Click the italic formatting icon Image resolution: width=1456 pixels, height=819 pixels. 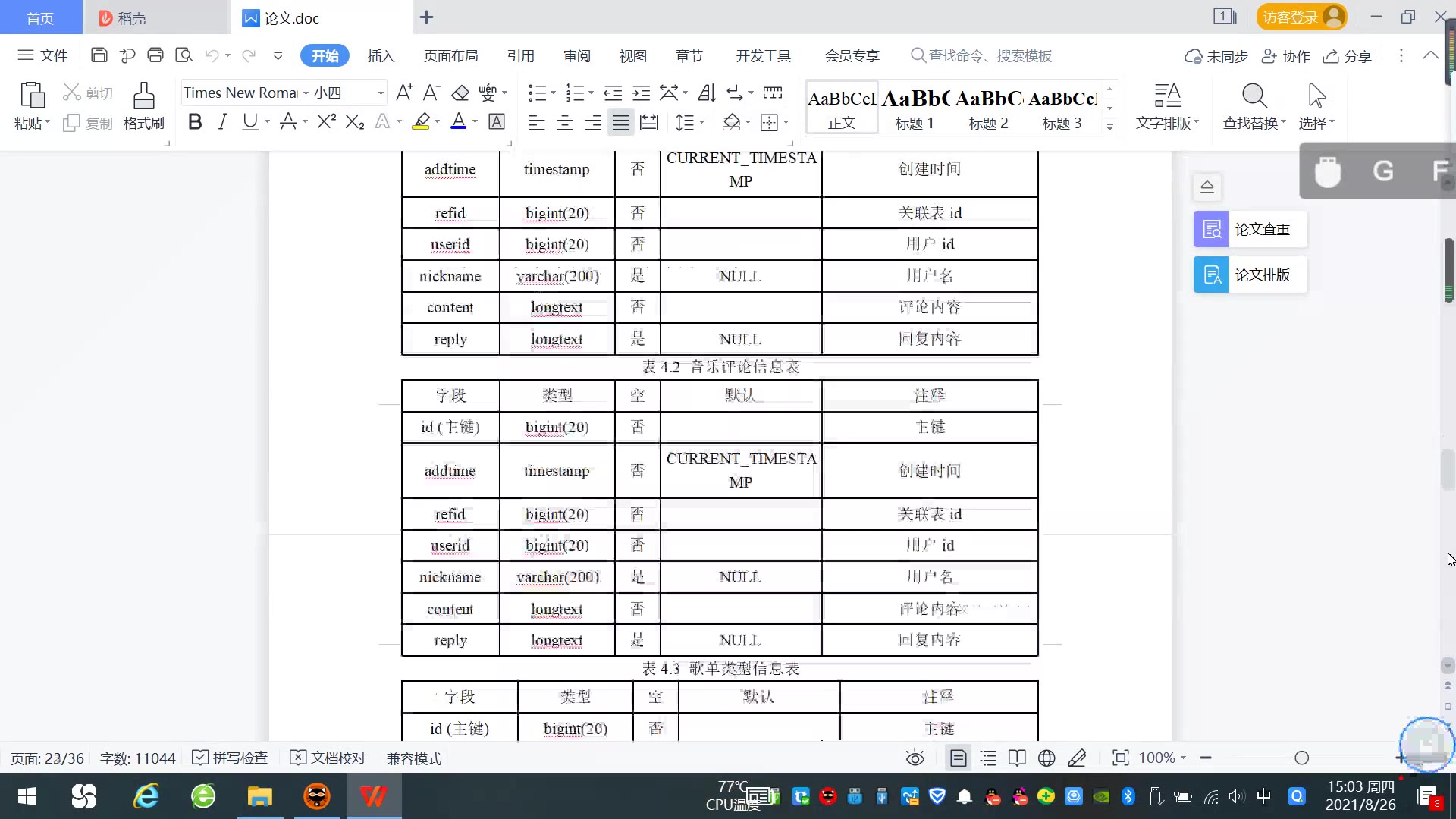(x=222, y=122)
